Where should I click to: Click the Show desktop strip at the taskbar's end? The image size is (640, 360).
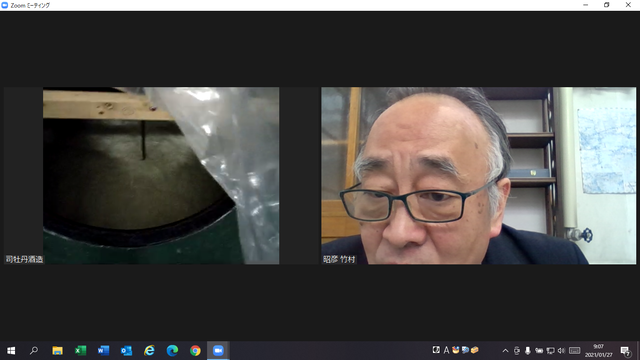(x=638, y=351)
